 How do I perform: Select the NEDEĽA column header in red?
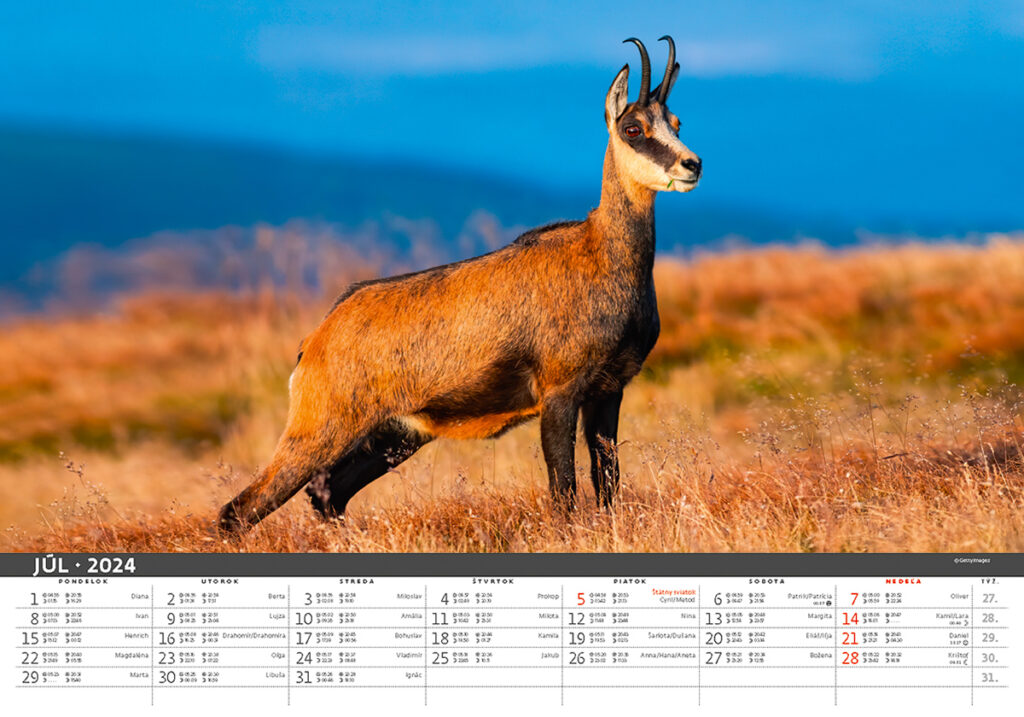click(x=903, y=581)
